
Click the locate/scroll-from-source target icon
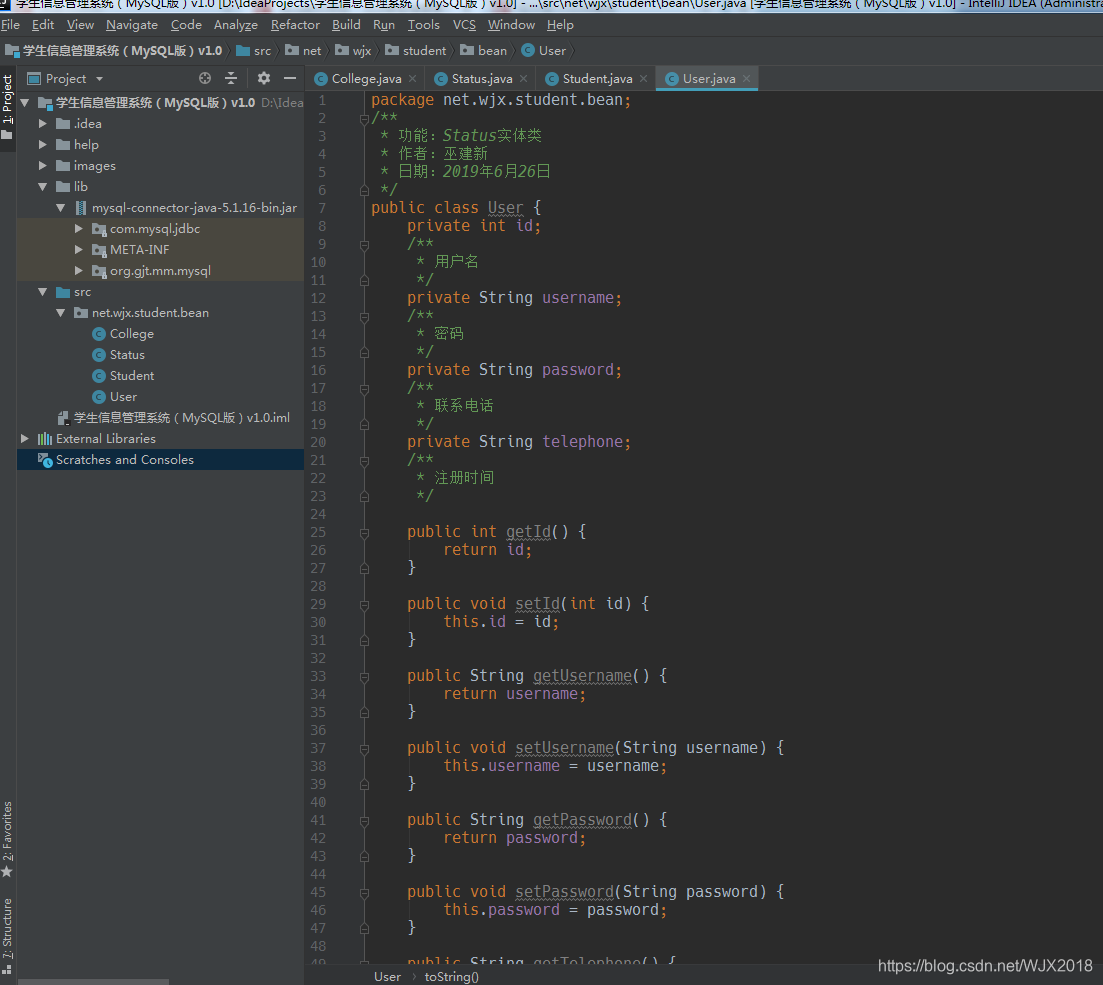click(205, 78)
